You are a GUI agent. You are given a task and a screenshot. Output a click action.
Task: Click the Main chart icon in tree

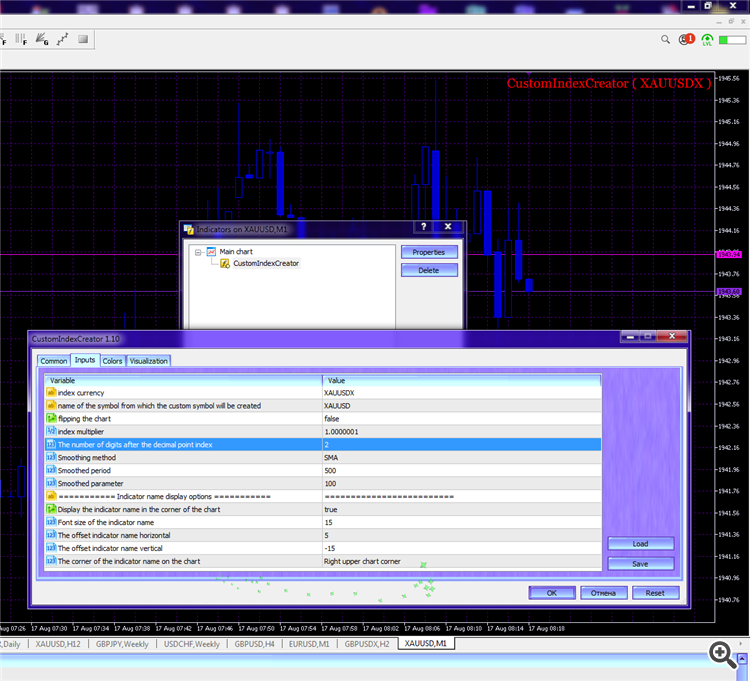pyautogui.click(x=211, y=252)
